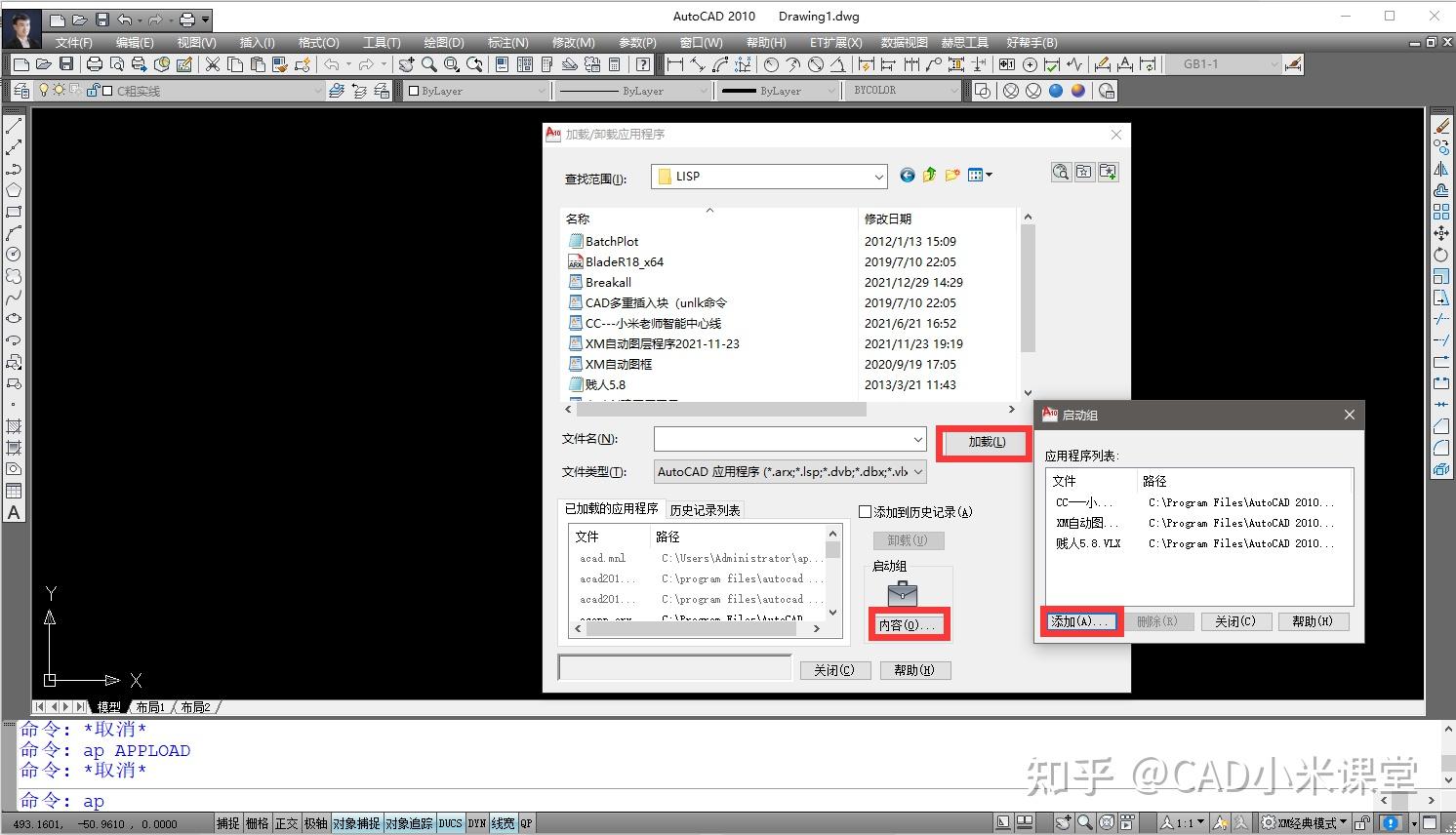Click the Linear dimension icon

click(x=674, y=64)
